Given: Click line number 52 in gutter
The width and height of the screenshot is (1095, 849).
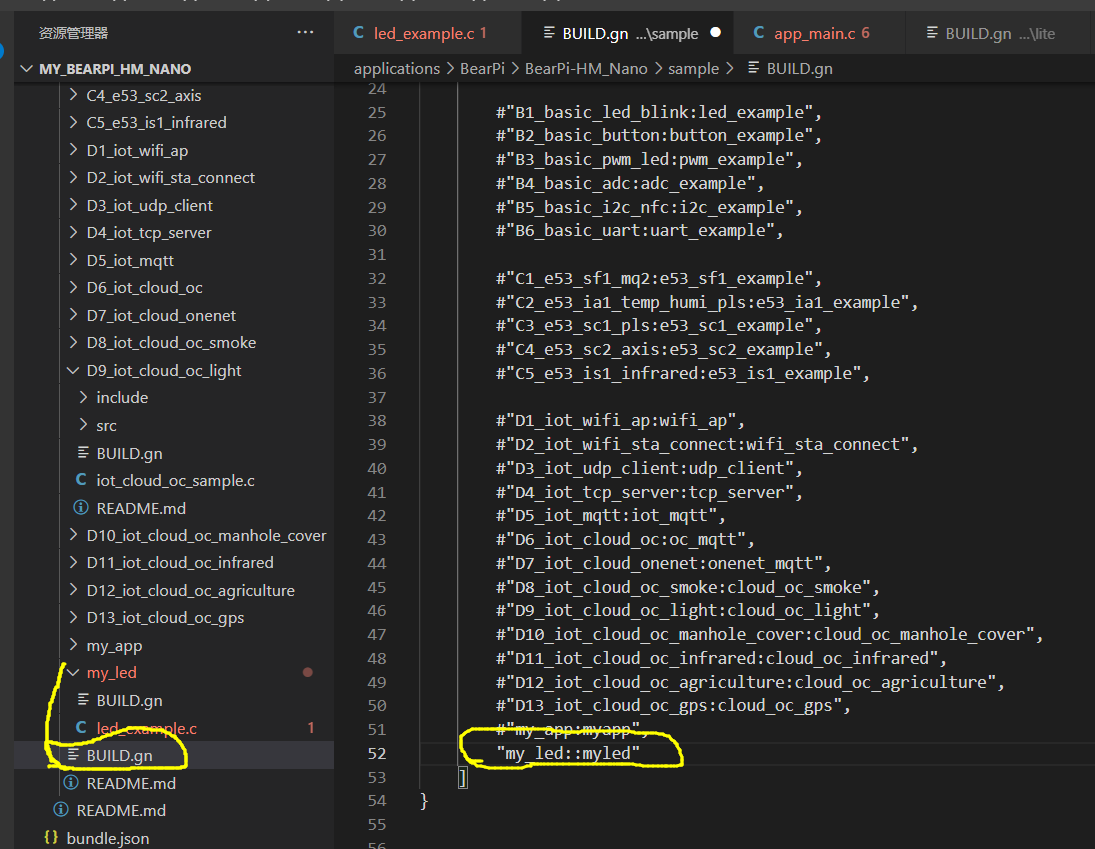Looking at the screenshot, I should [x=377, y=753].
